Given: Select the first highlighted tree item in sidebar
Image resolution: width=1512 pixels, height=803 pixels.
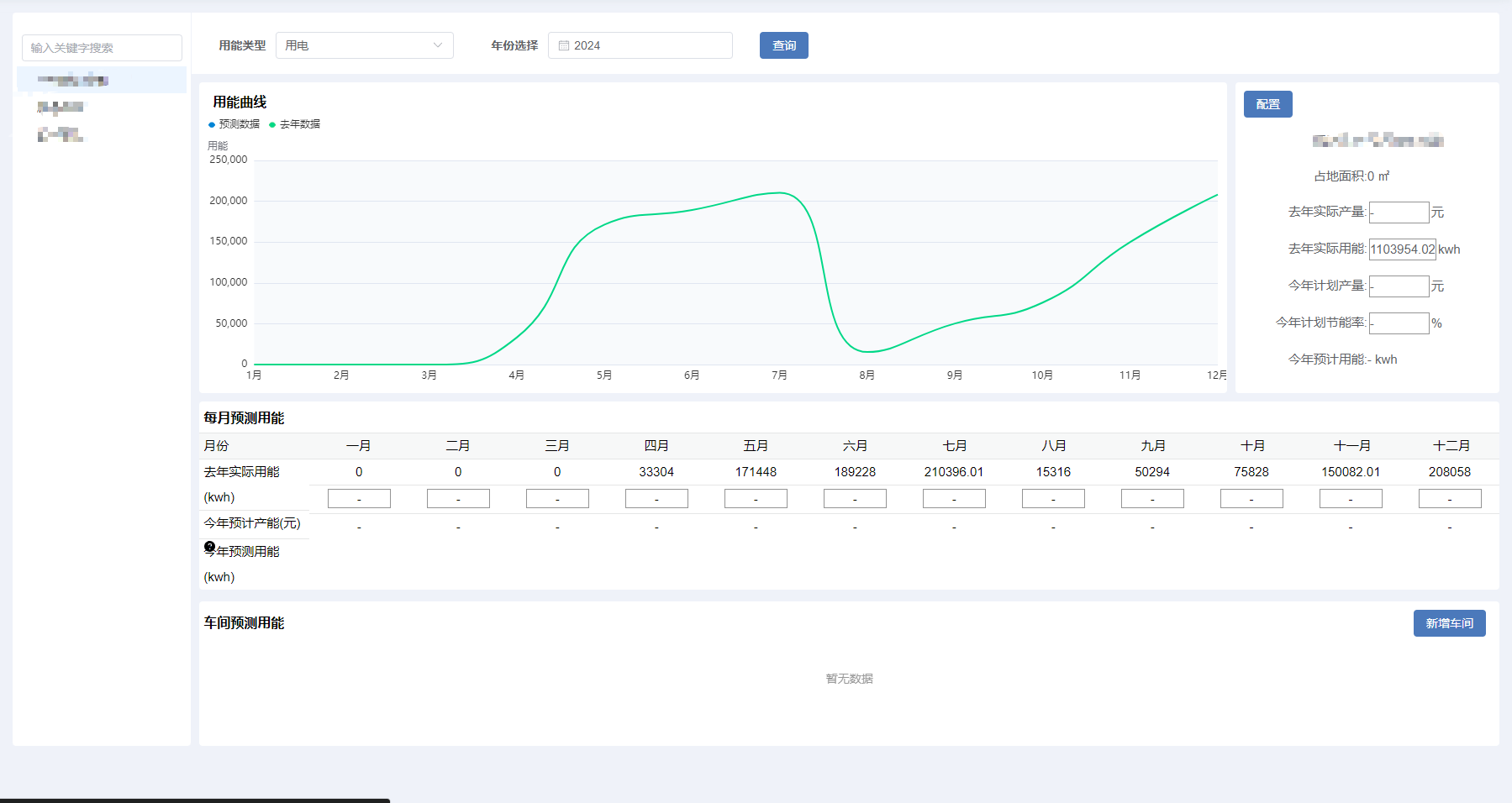Looking at the screenshot, I should pyautogui.click(x=102, y=80).
